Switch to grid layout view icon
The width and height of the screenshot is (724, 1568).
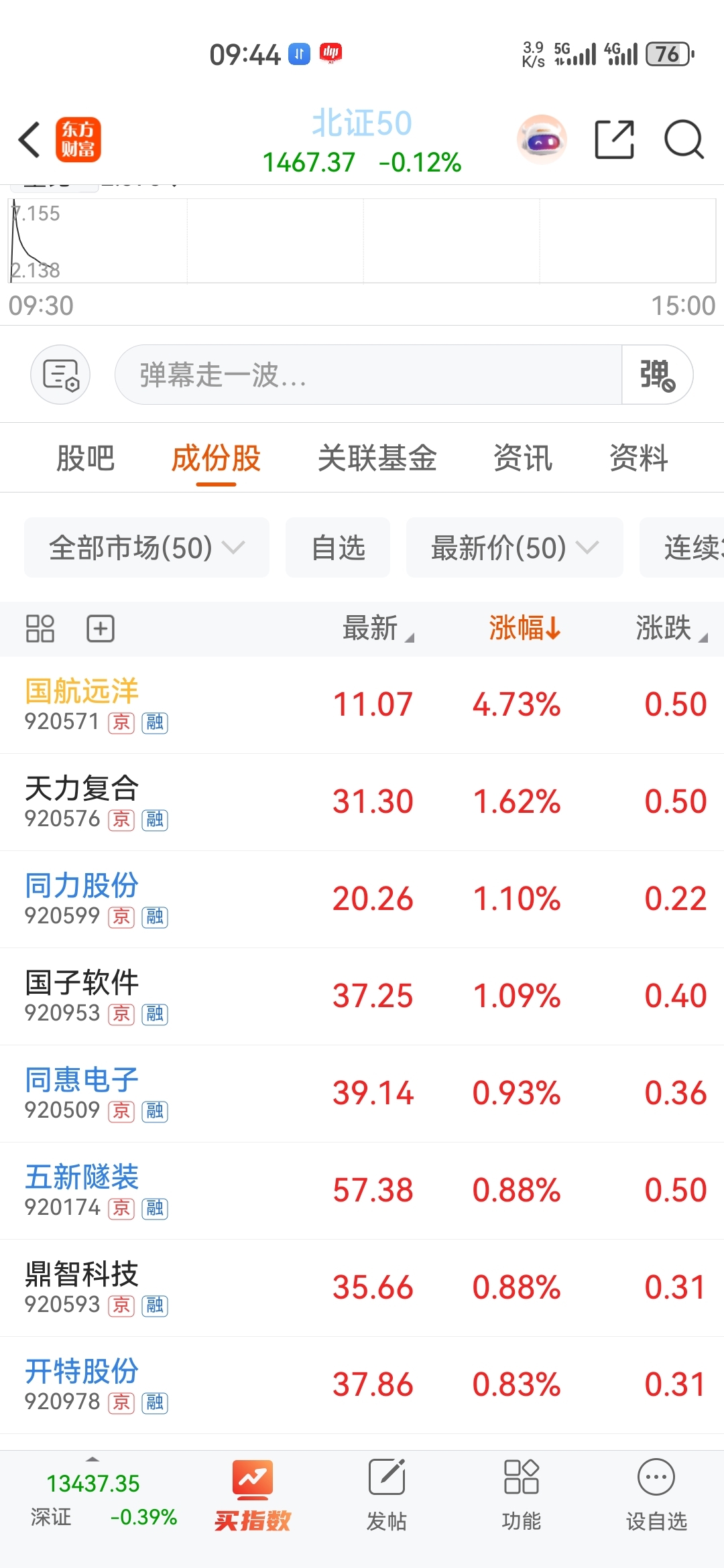40,629
